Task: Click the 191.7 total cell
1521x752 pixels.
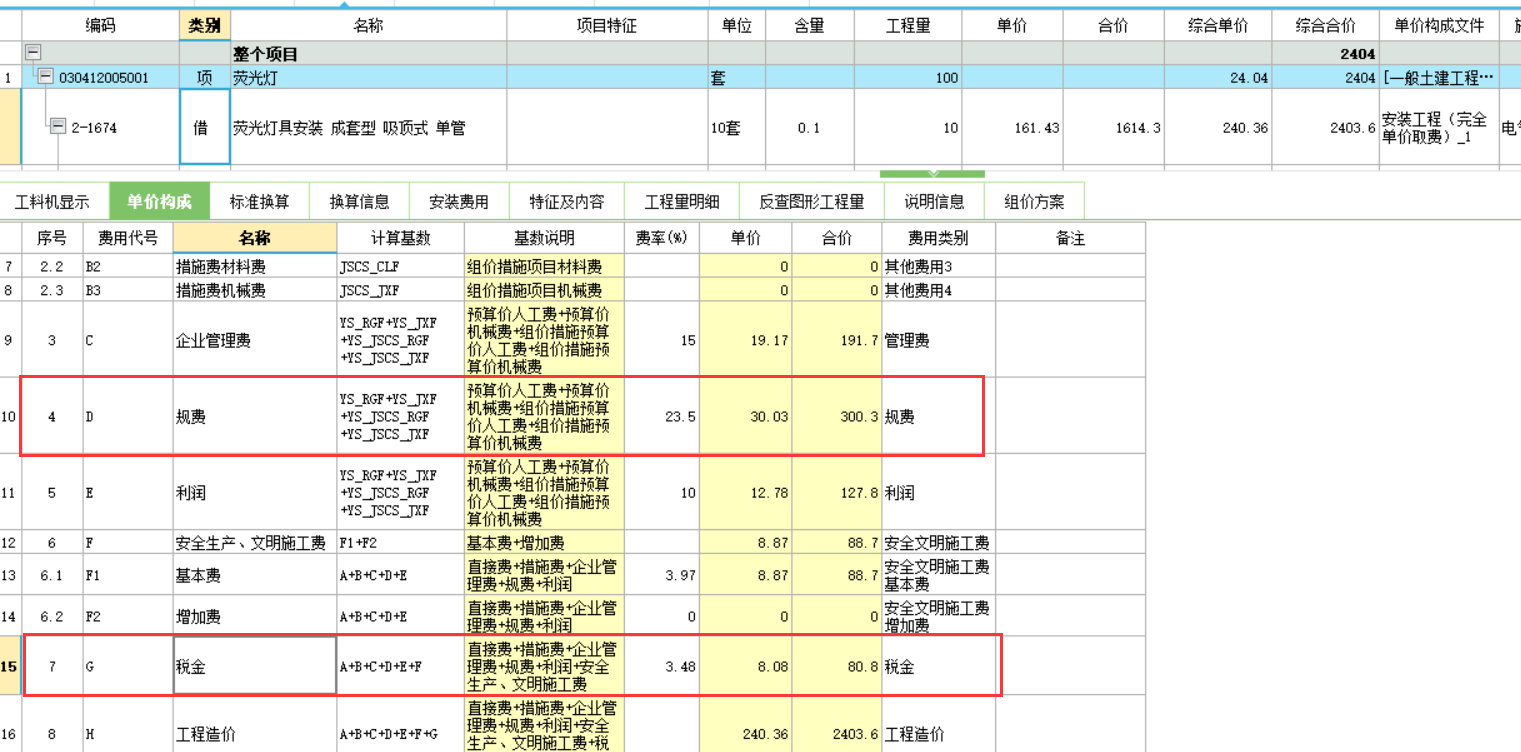Action: pos(837,340)
